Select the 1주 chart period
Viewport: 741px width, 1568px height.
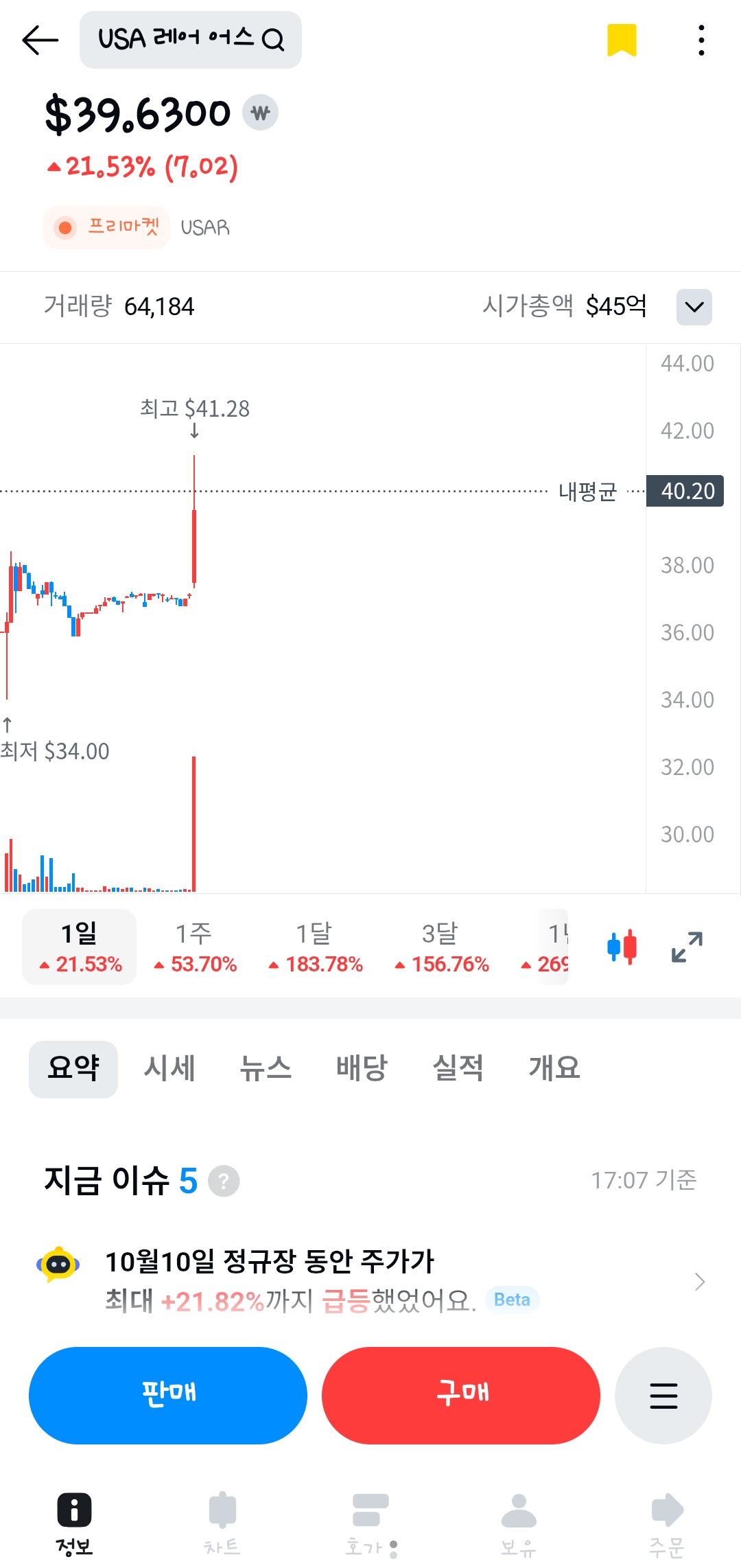coord(195,947)
